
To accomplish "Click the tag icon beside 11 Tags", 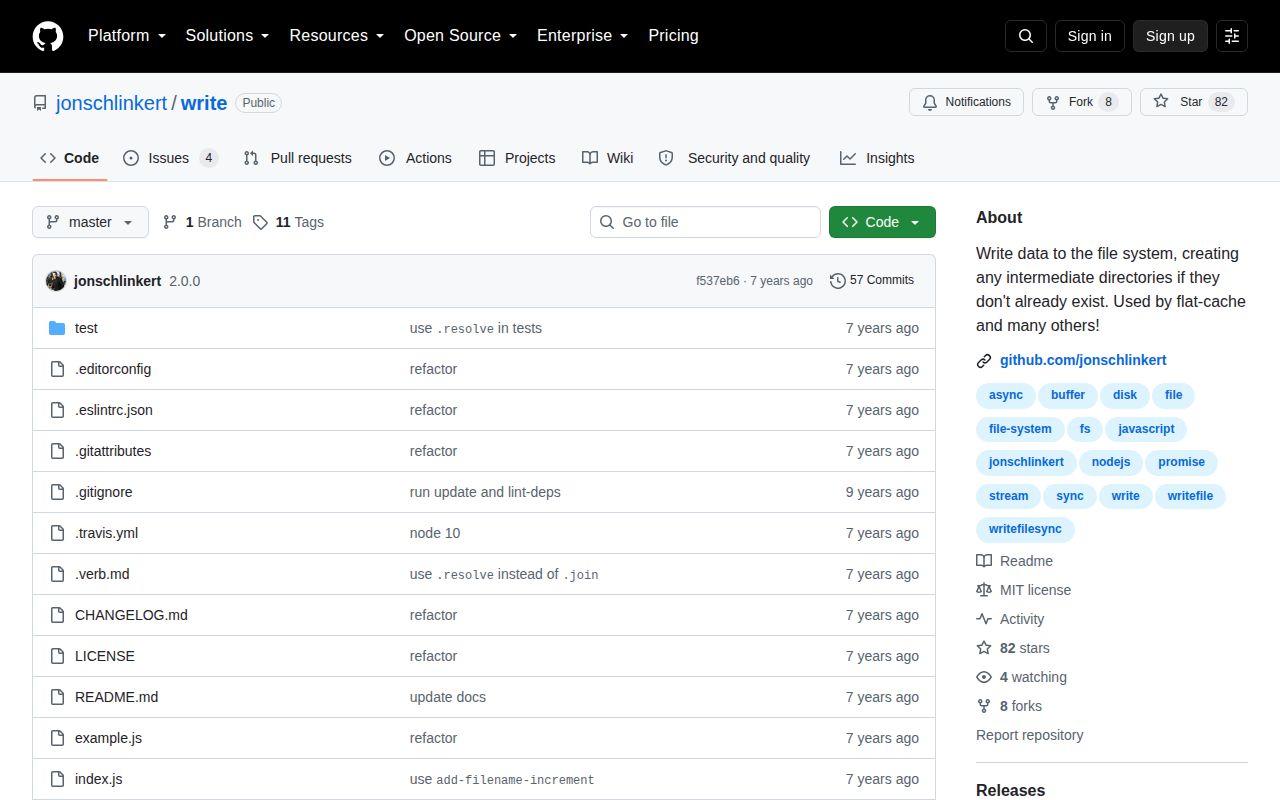I will (x=260, y=222).
